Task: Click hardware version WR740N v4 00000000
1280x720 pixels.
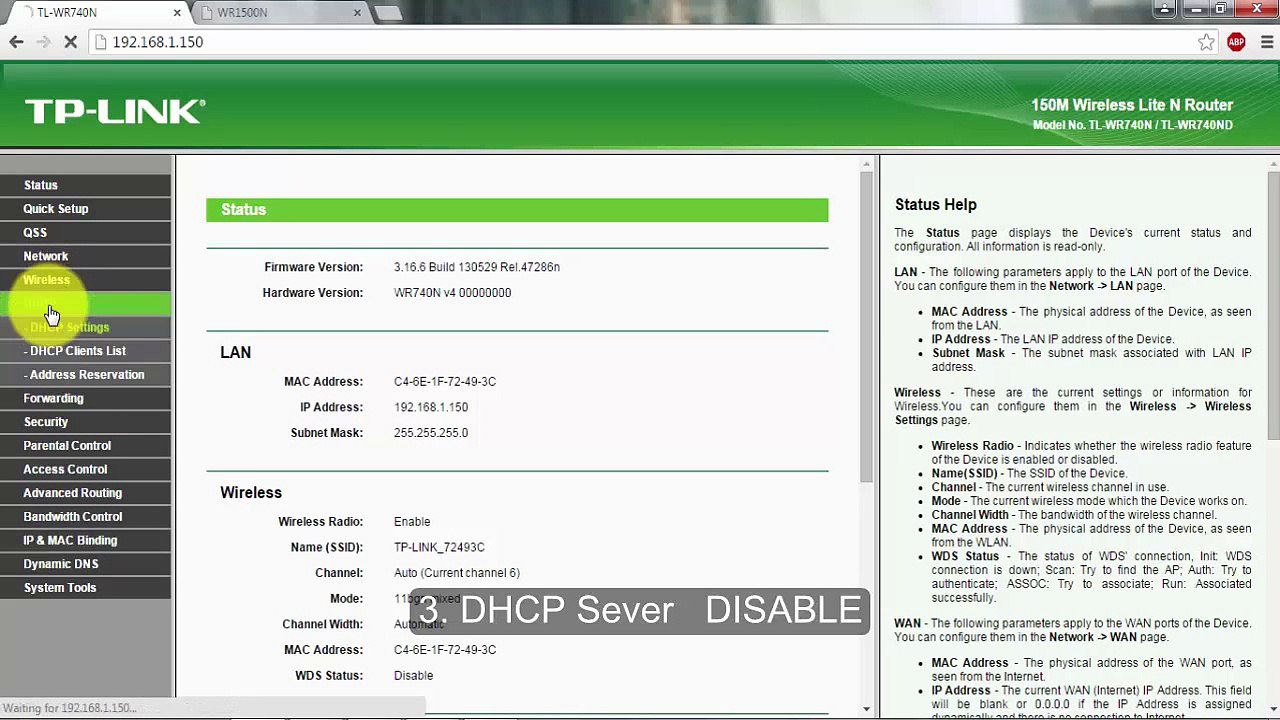Action: 452,293
